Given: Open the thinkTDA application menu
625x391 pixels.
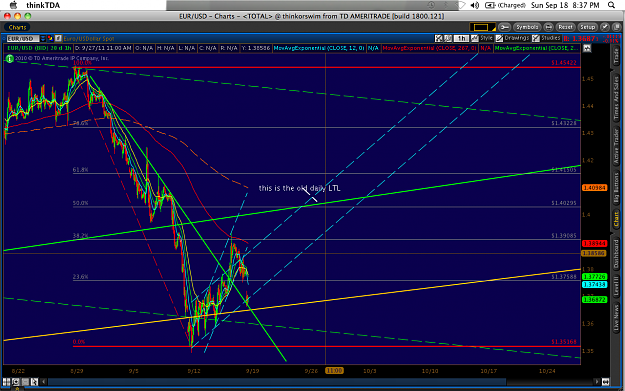Looking at the screenshot, I should click(43, 5).
